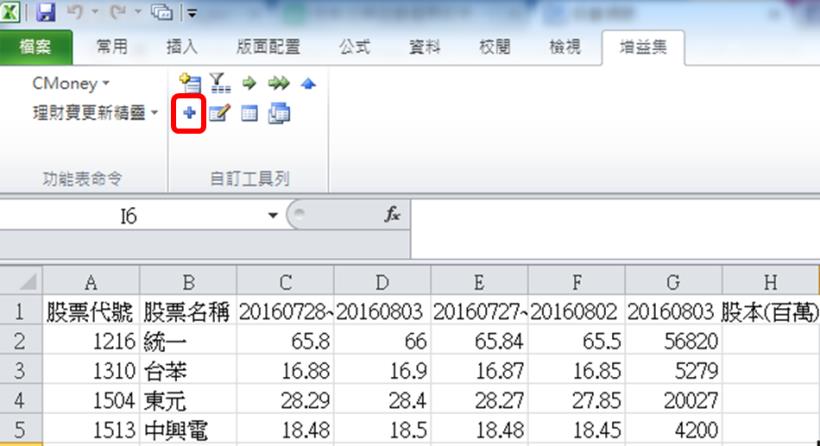Select row 1 header

click(x=21, y=312)
